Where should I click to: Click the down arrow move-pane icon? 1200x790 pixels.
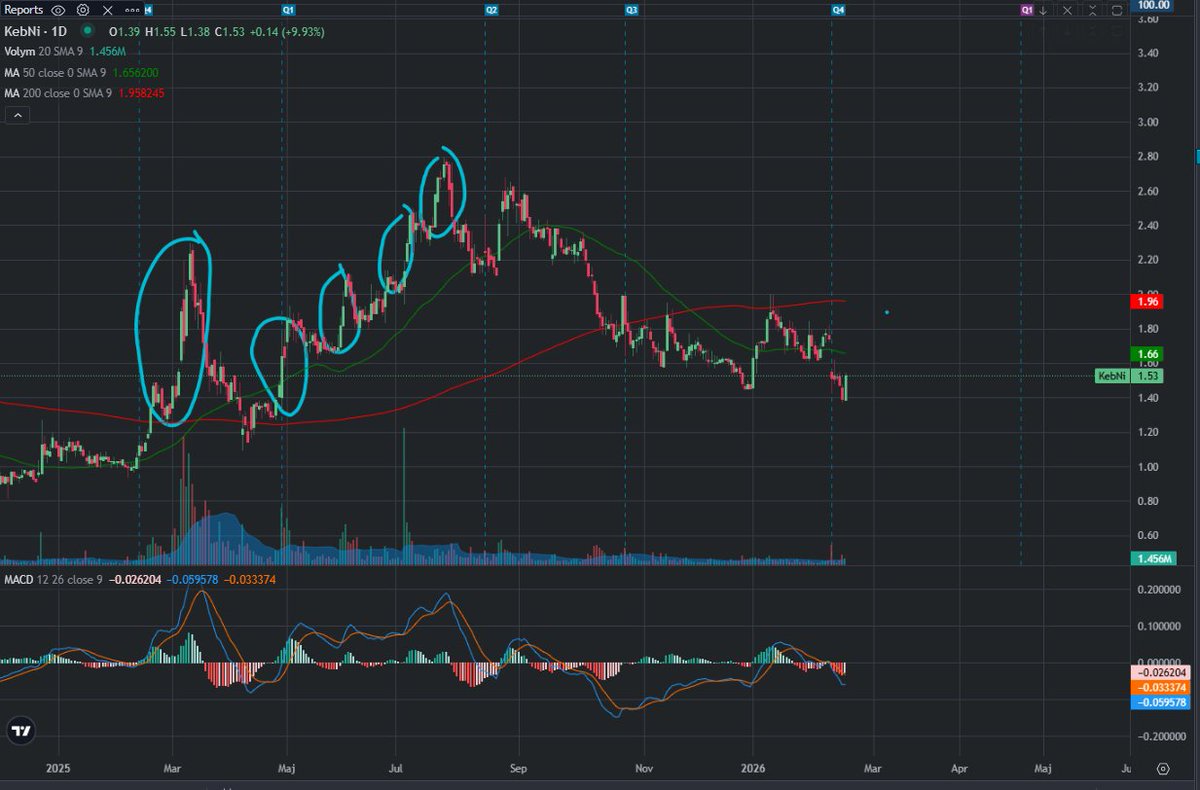pyautogui.click(x=1043, y=10)
